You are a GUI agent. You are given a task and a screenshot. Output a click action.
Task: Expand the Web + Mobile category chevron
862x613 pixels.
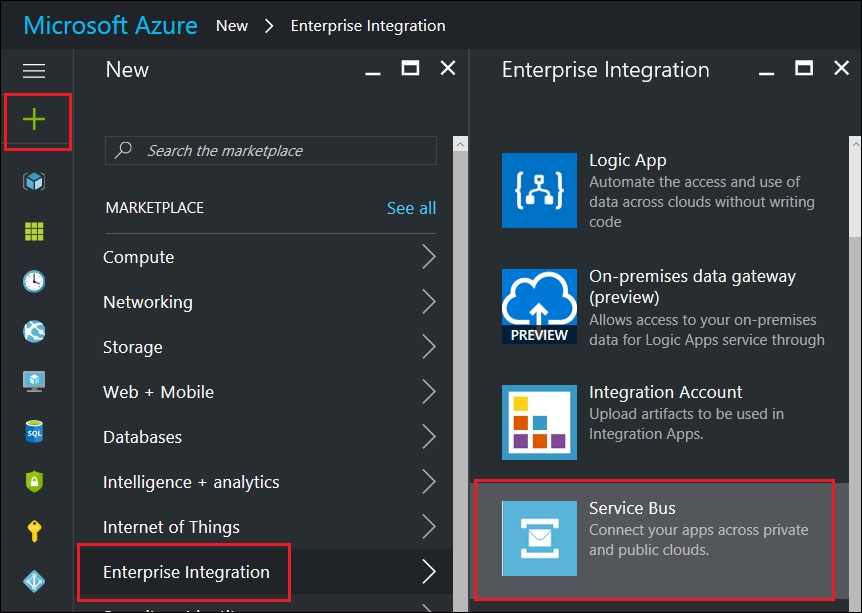coord(429,392)
